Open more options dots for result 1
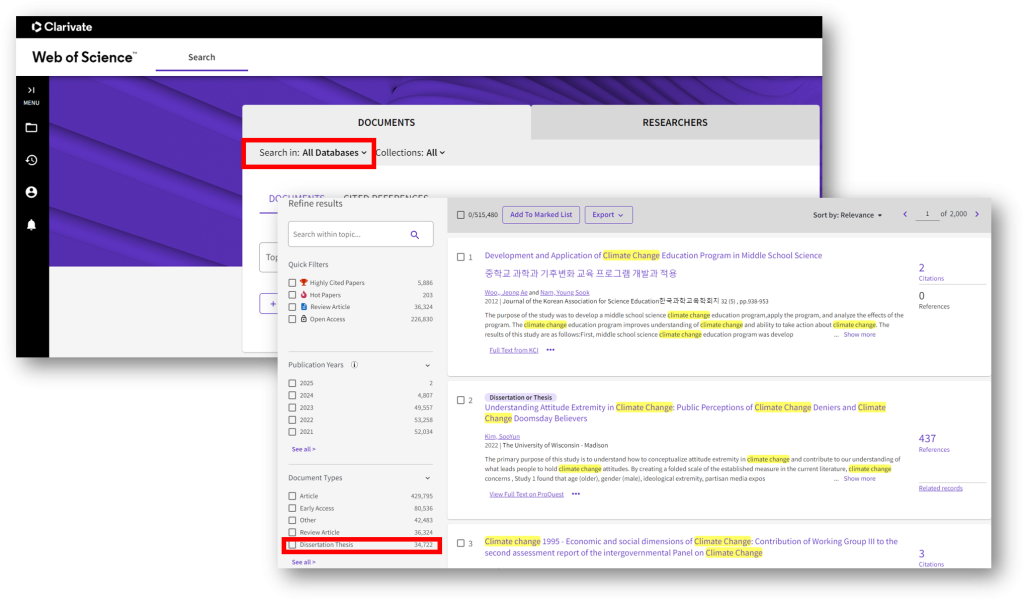 (551, 350)
